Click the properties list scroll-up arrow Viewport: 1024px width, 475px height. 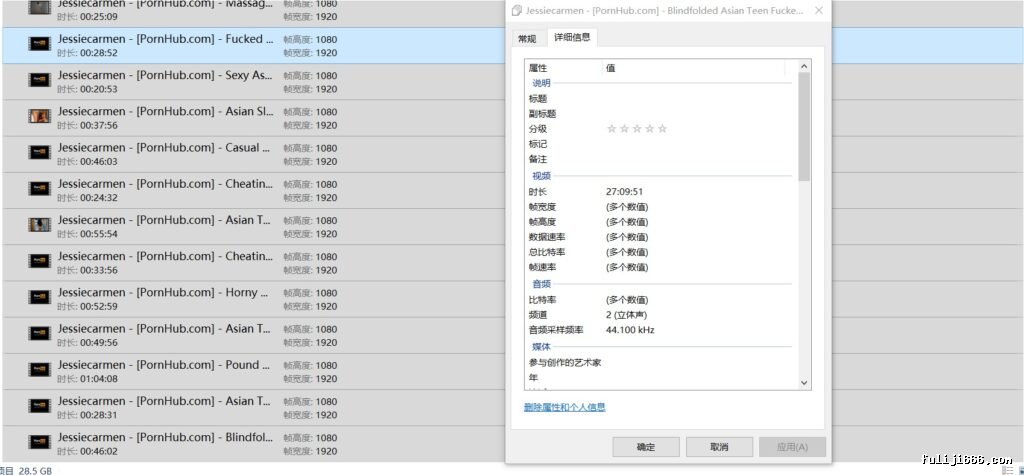(804, 66)
